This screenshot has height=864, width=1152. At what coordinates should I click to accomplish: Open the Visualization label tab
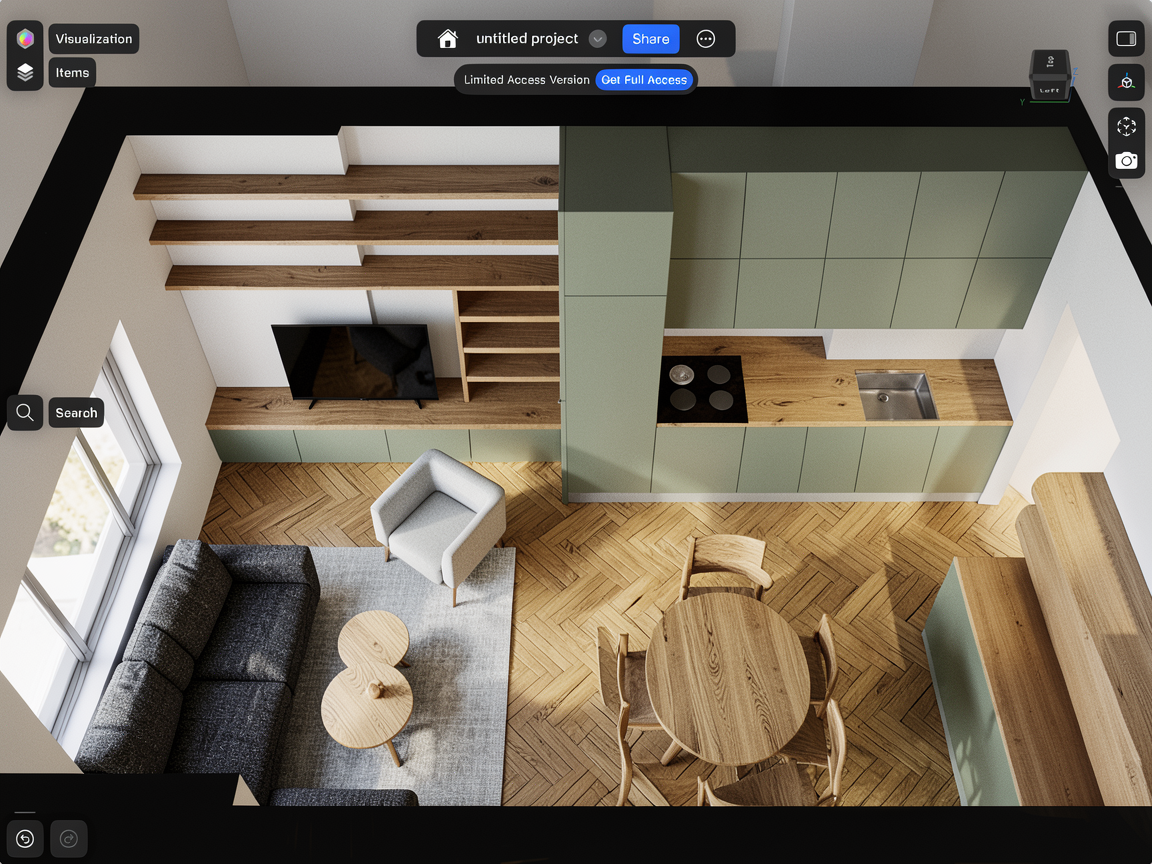coord(94,39)
